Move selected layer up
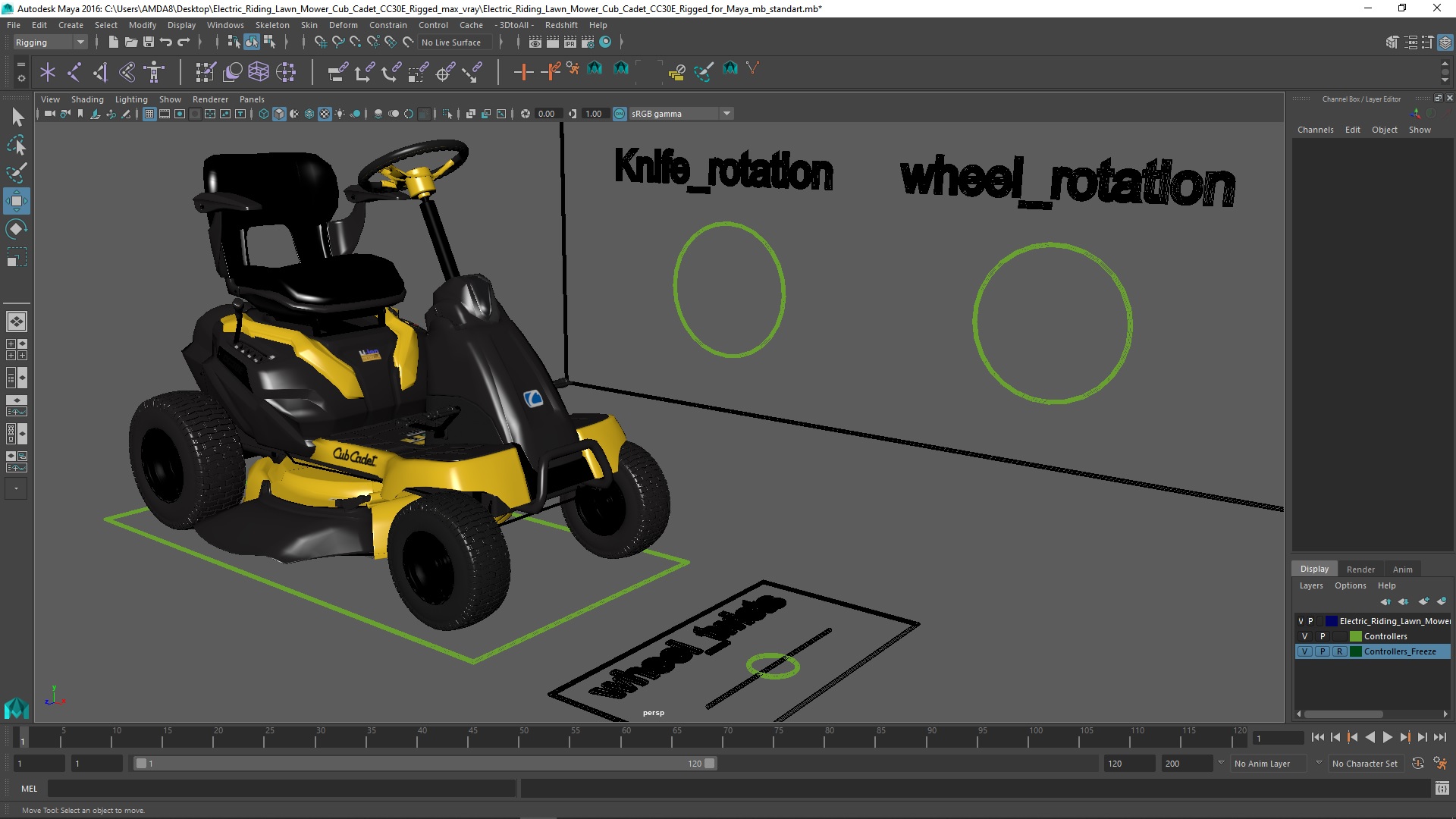This screenshot has width=1456, height=819. click(1385, 601)
